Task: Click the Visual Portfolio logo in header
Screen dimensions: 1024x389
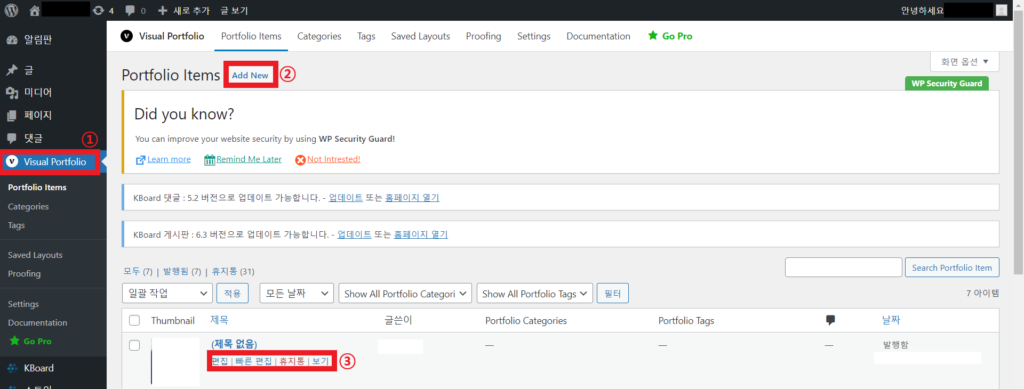Action: (x=127, y=36)
